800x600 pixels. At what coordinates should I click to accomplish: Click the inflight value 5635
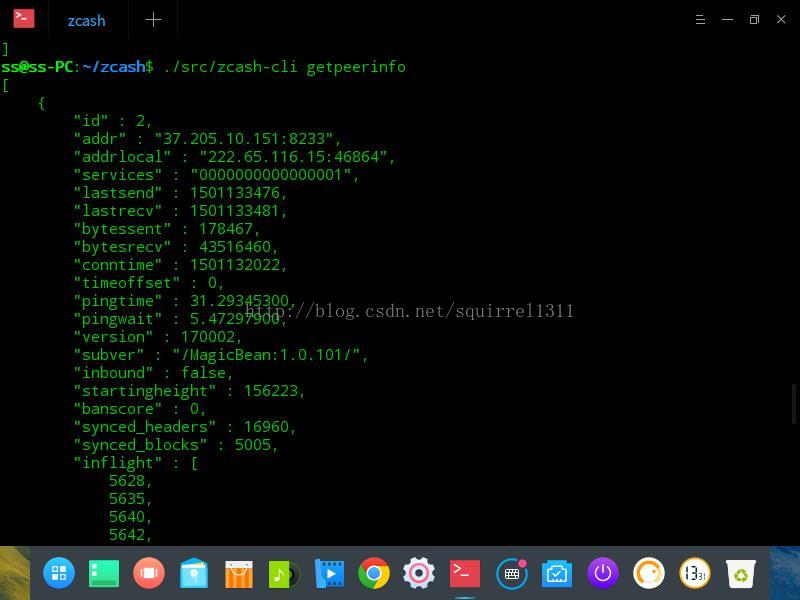tap(127, 498)
